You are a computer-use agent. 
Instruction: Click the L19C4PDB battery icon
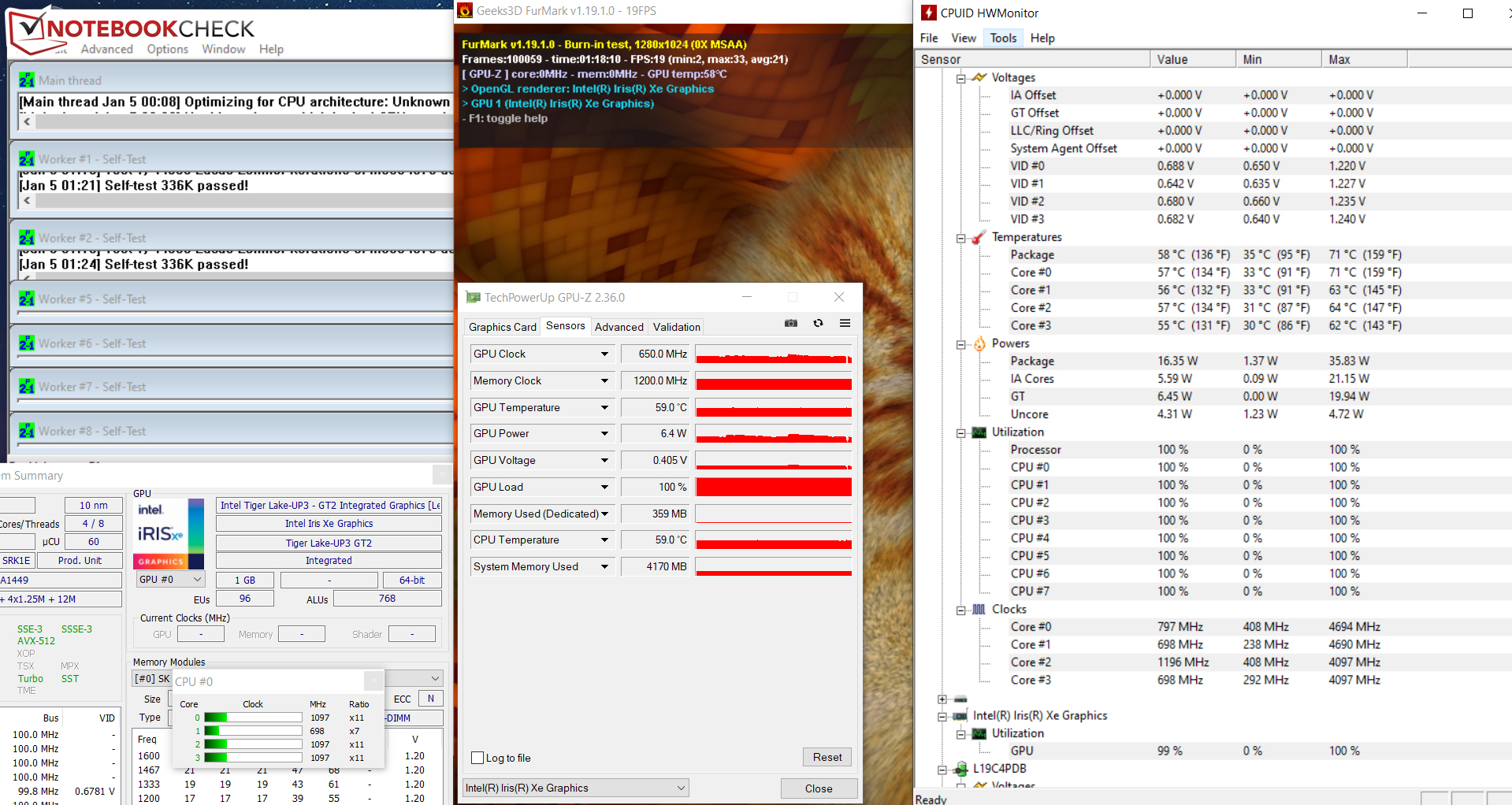click(x=960, y=769)
